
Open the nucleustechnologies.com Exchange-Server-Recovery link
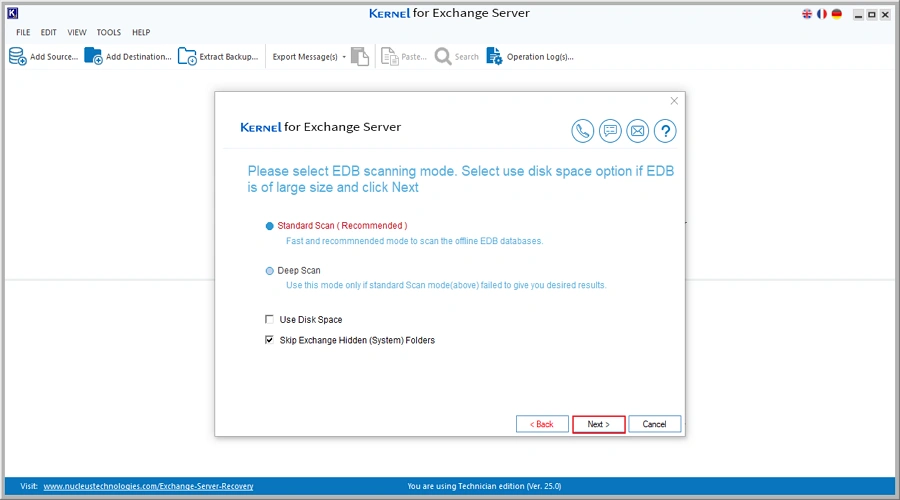click(x=148, y=486)
